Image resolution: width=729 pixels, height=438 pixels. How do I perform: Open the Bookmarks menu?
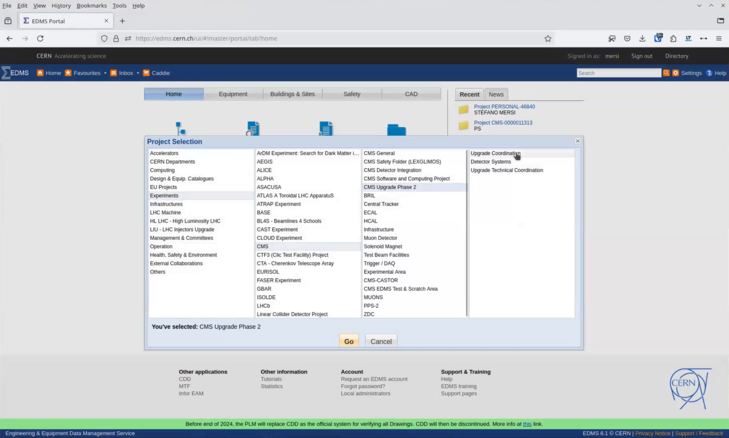92,6
